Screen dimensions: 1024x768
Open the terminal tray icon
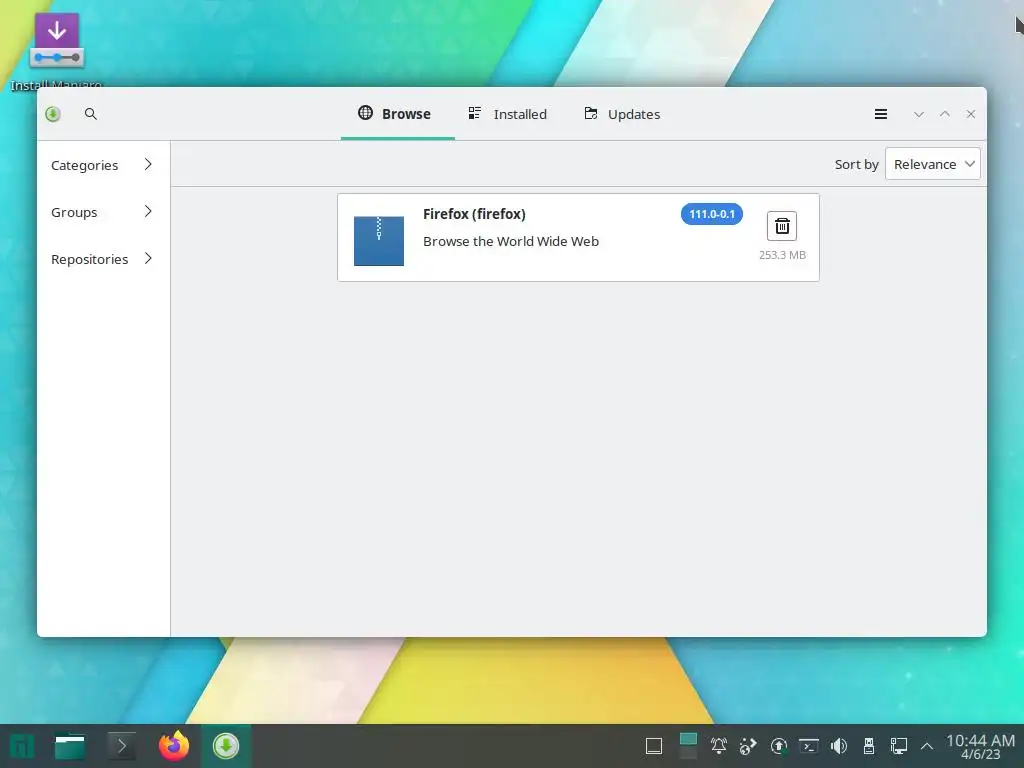(808, 746)
